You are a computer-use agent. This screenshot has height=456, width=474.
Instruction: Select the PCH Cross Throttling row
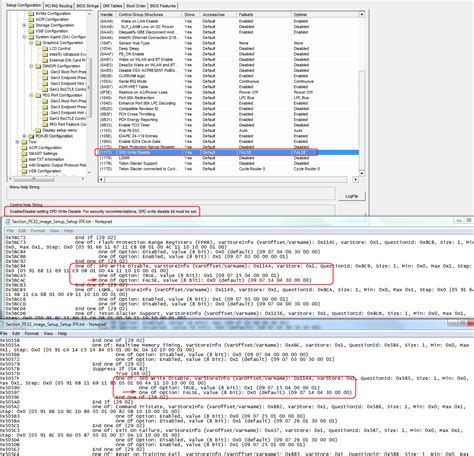[x=229, y=114]
